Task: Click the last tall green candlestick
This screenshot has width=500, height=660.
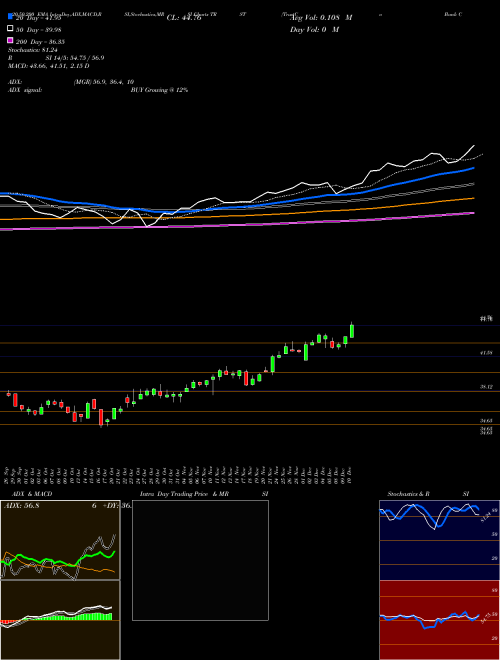Action: click(352, 331)
